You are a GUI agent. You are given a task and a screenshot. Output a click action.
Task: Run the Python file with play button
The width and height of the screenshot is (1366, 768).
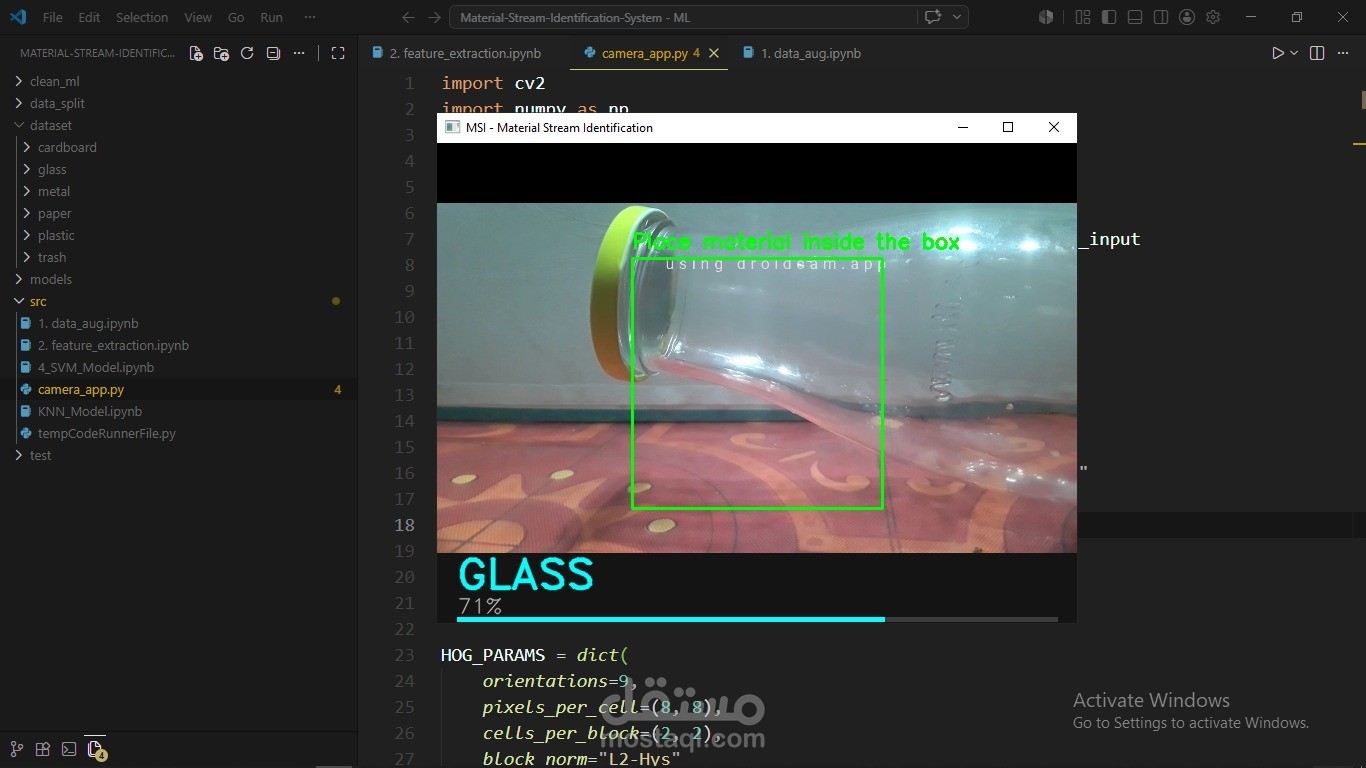(1277, 54)
